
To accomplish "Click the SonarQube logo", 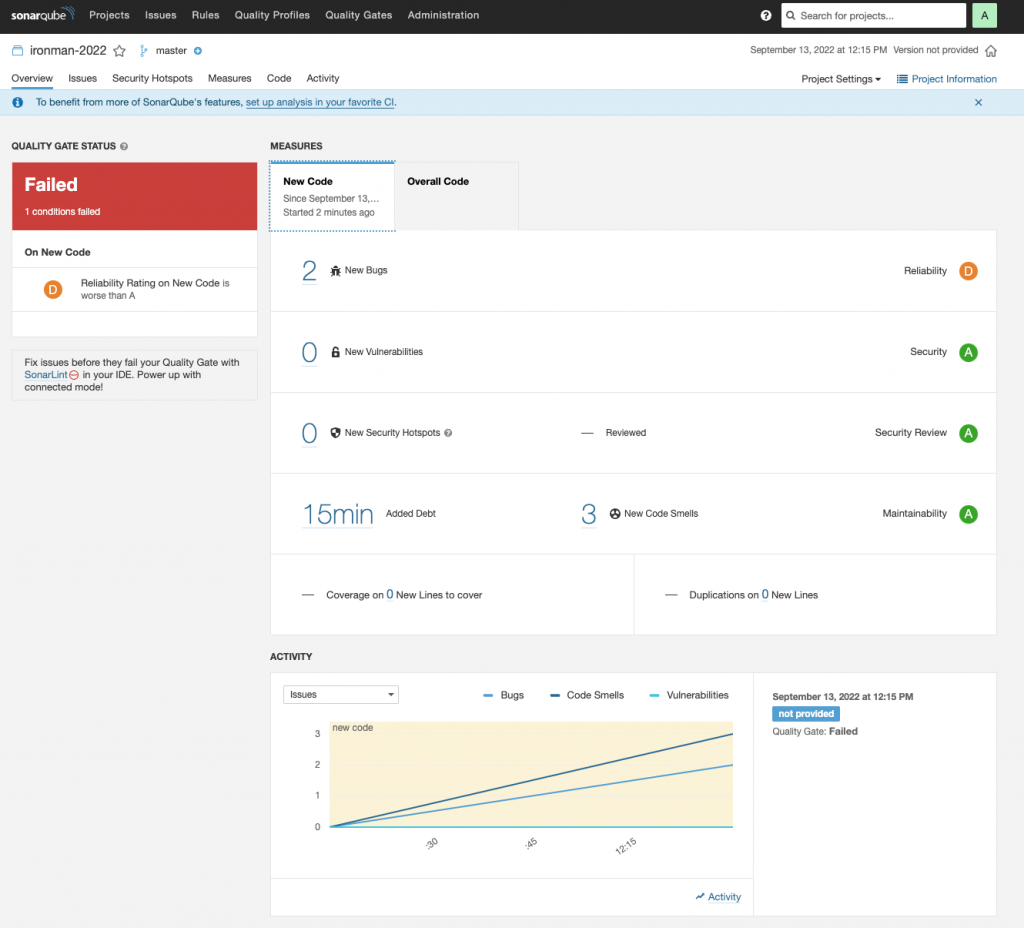I will (43, 14).
